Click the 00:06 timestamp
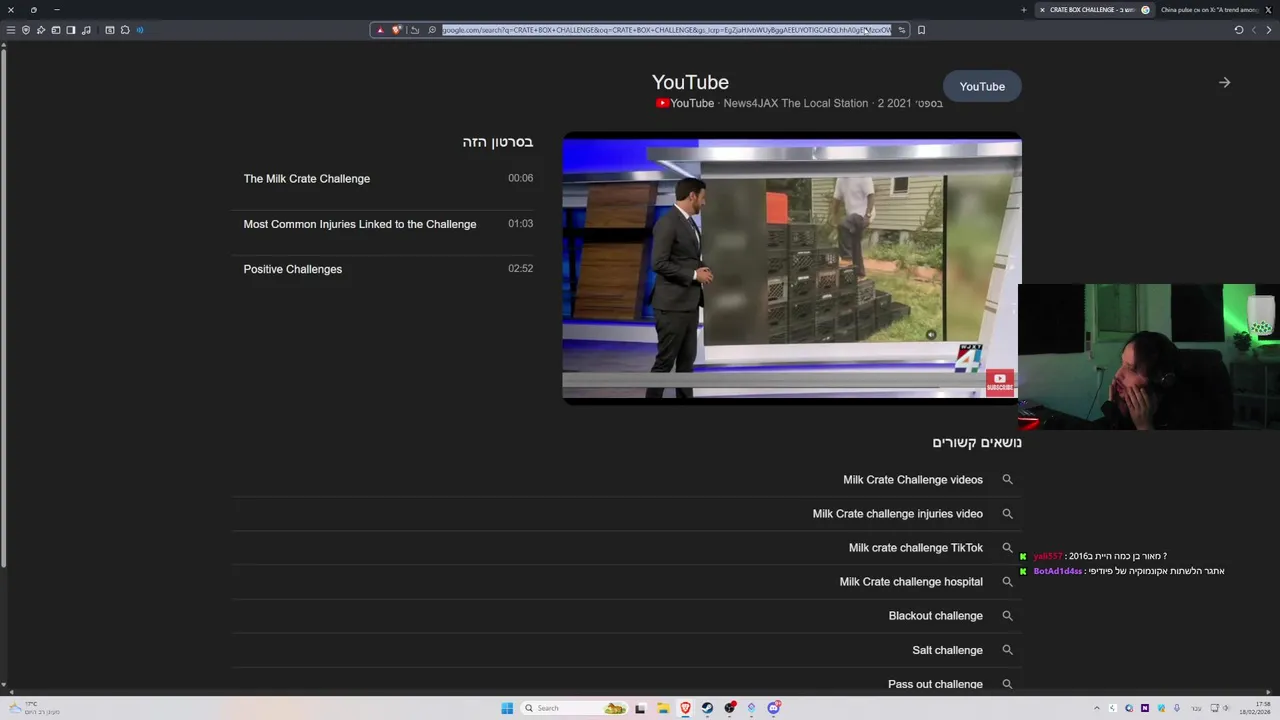 (x=520, y=178)
